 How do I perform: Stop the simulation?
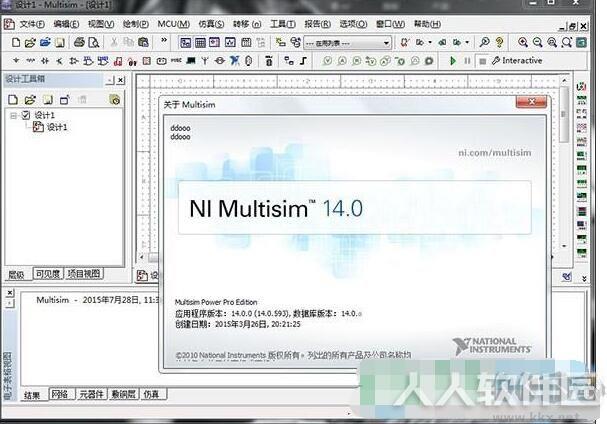482,61
